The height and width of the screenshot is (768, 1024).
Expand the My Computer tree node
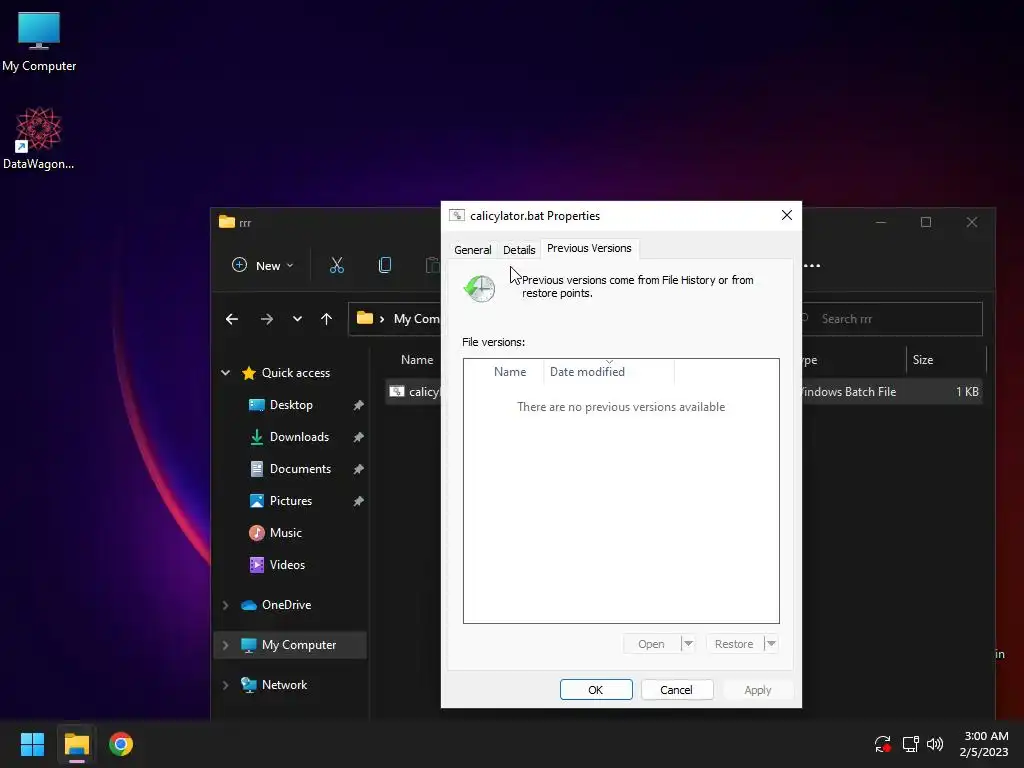click(x=225, y=645)
